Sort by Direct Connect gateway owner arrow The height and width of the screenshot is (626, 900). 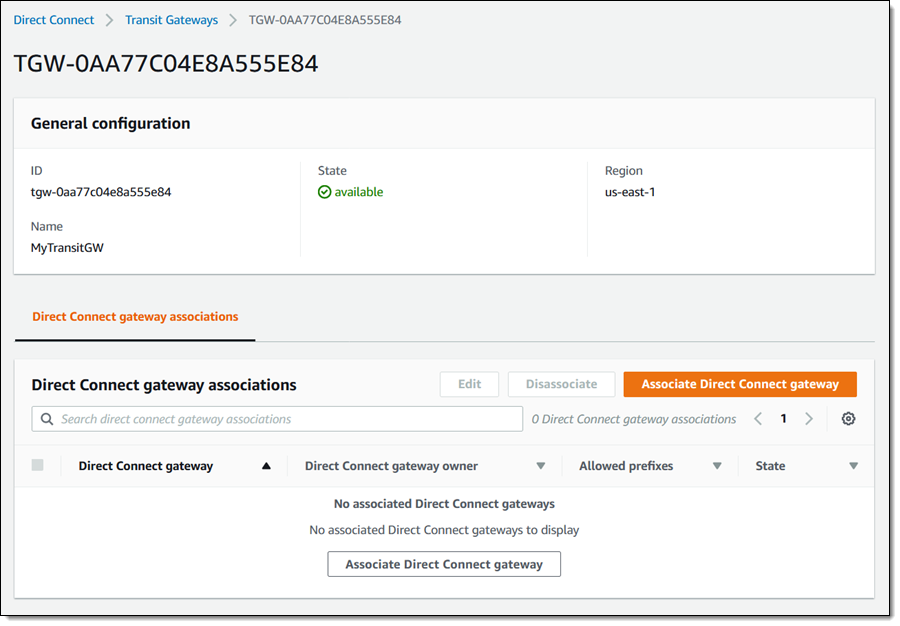(x=541, y=466)
